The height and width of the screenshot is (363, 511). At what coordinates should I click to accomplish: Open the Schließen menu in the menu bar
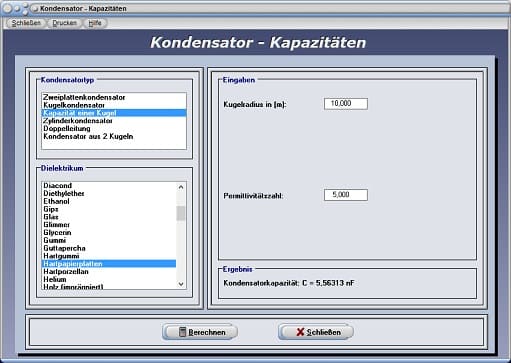pos(26,23)
